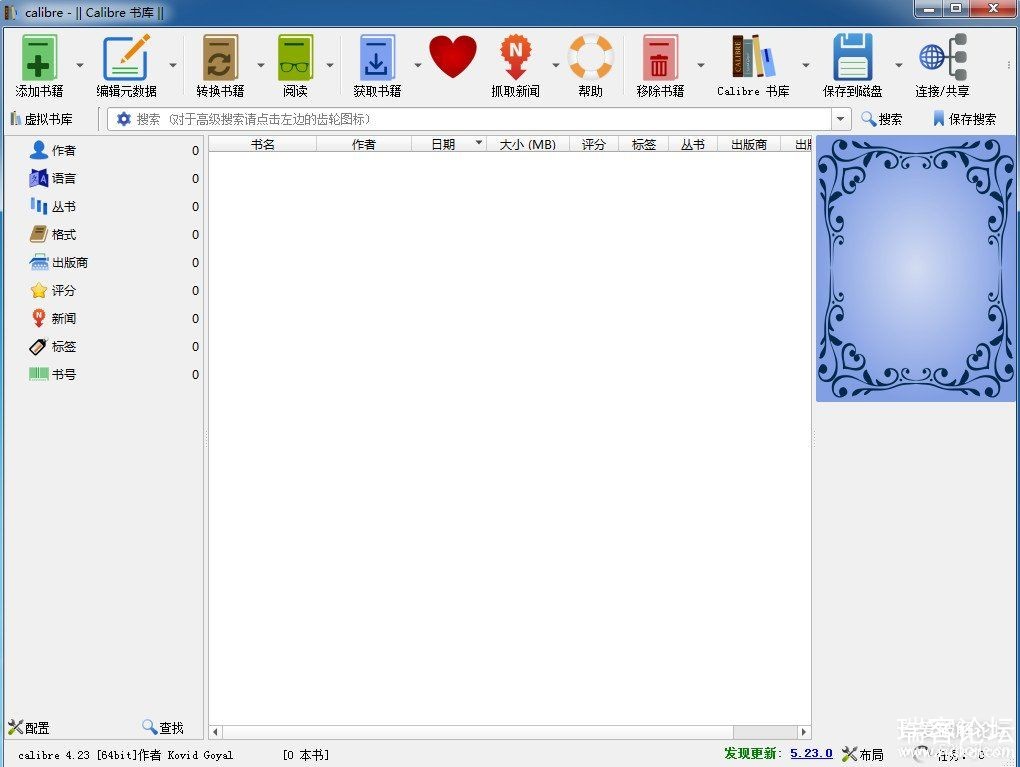This screenshot has height=767, width=1020.
Task: Click the 5.23.0 update link
Action: click(811, 753)
